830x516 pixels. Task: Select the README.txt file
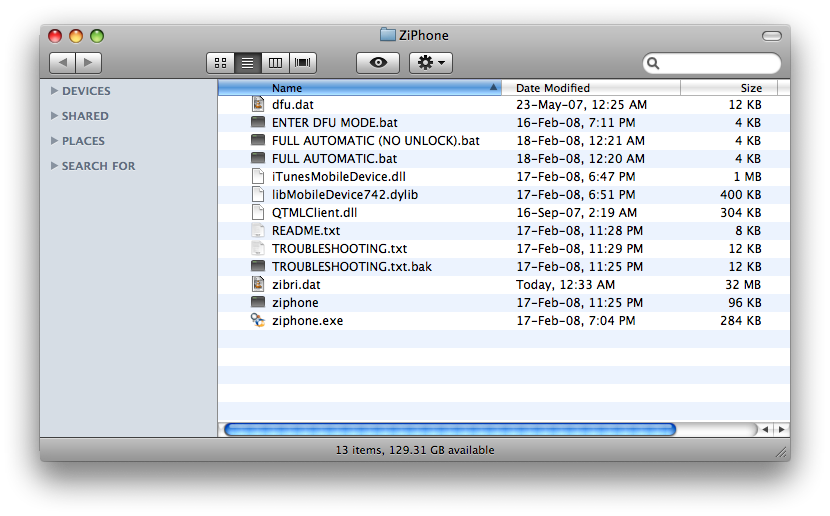pos(305,231)
